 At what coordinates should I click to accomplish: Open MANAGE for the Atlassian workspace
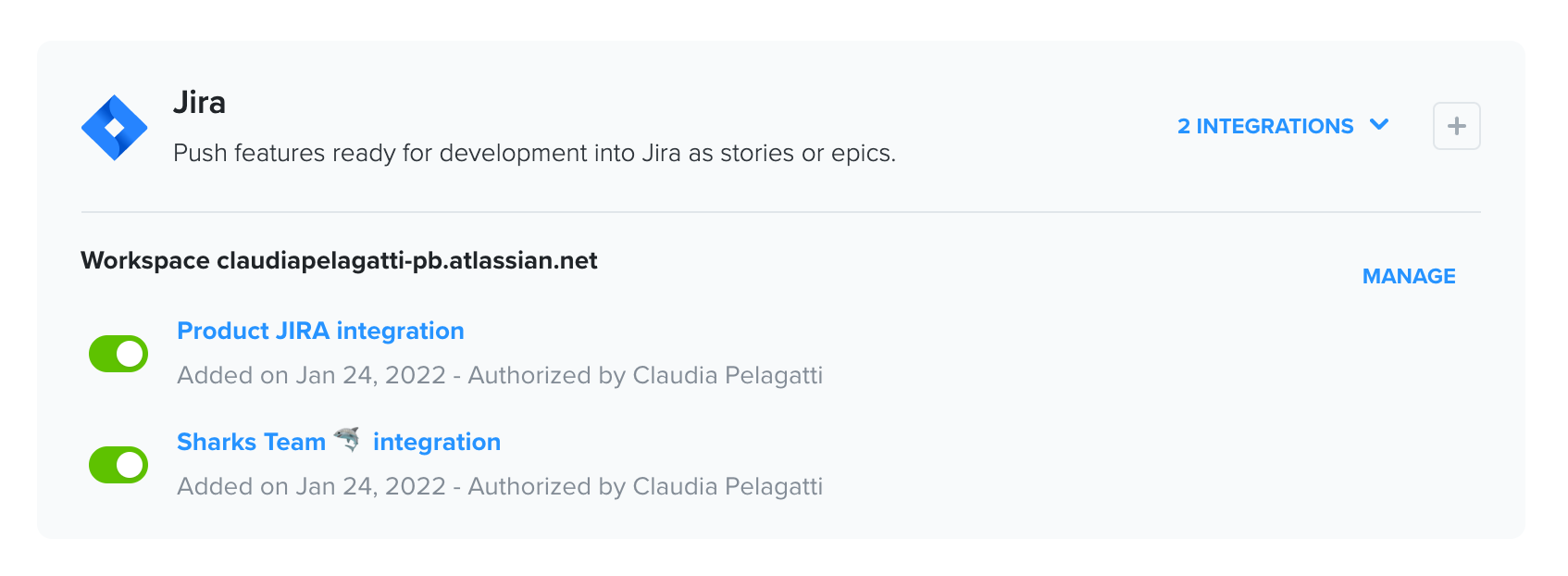(1409, 276)
